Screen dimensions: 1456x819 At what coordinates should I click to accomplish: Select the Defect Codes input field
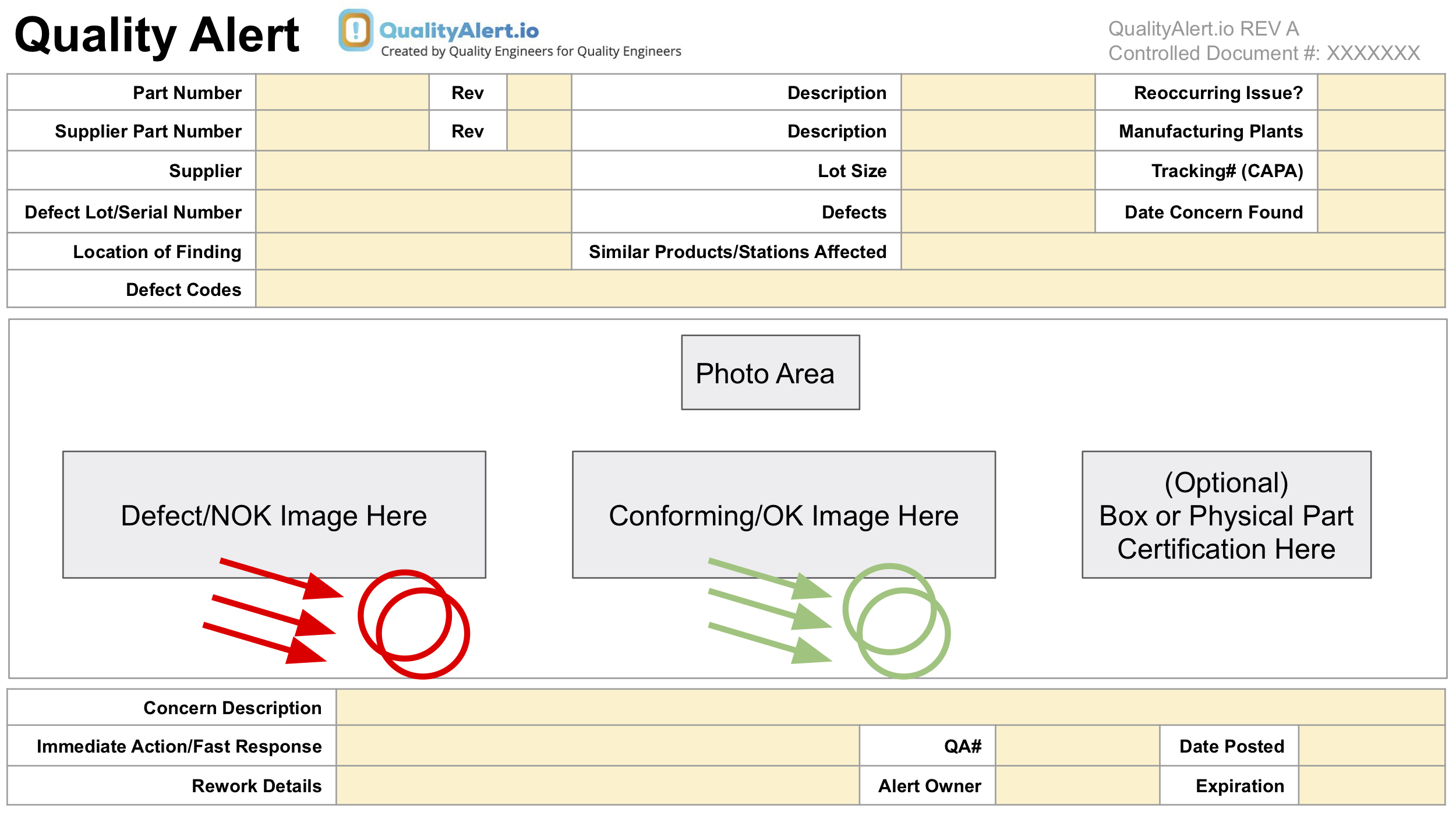coord(850,290)
